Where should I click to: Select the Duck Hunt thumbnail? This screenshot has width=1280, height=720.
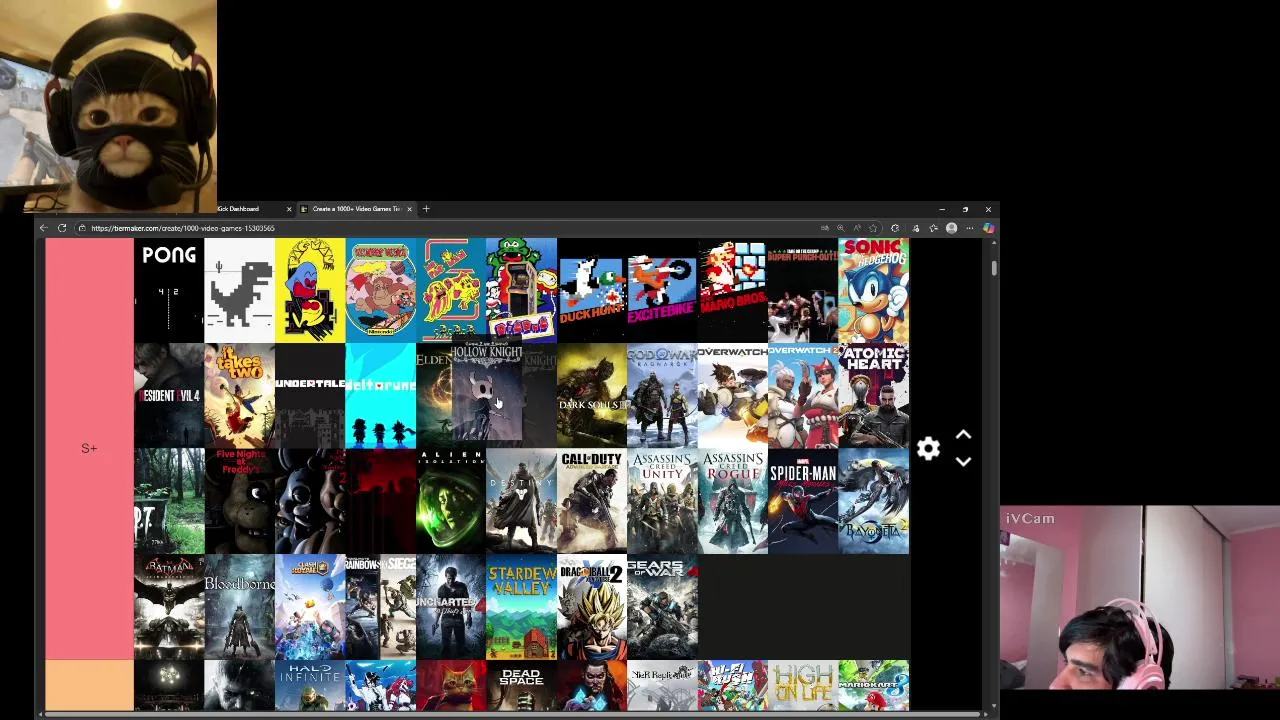591,290
